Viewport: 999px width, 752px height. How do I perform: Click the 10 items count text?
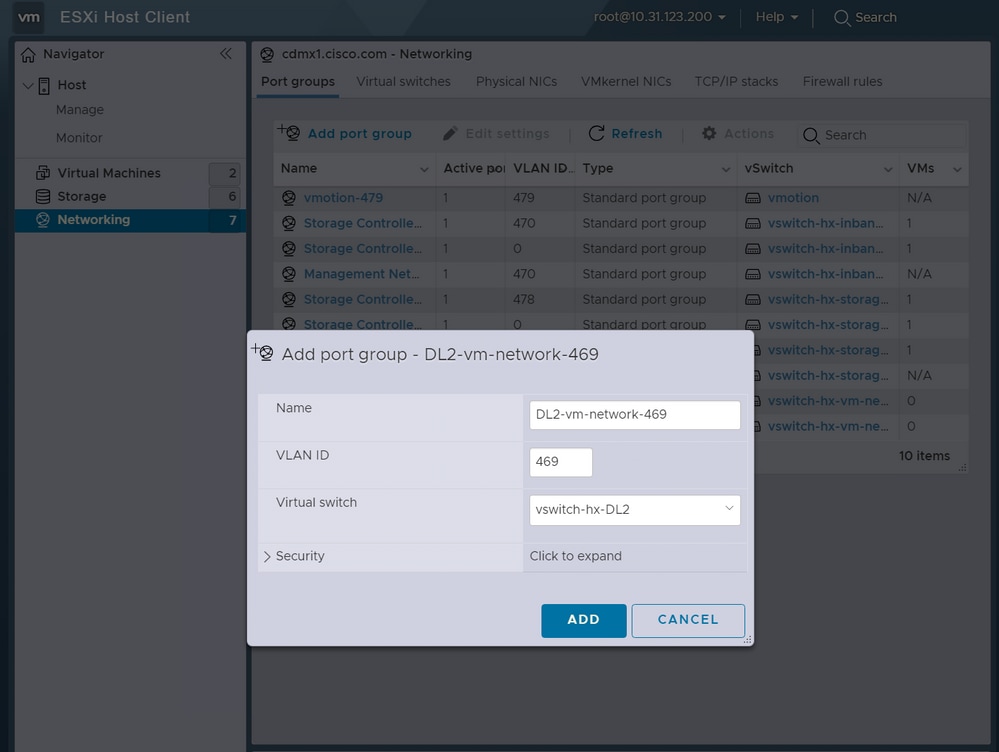[x=924, y=456]
